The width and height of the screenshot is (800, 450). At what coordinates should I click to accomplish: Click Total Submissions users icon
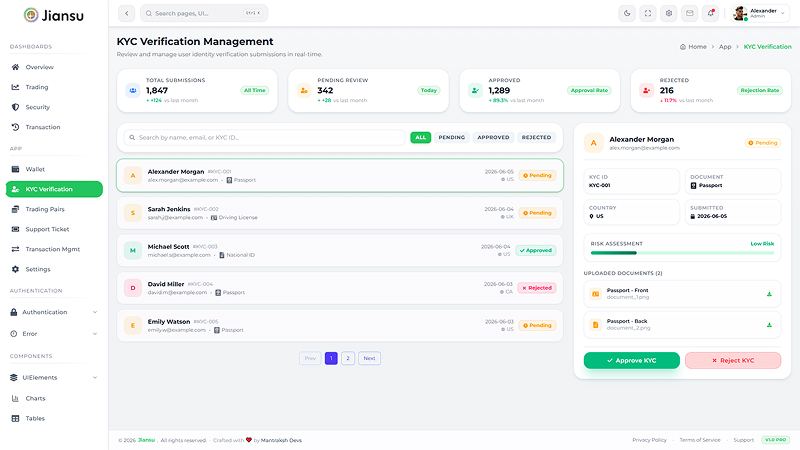coord(133,90)
